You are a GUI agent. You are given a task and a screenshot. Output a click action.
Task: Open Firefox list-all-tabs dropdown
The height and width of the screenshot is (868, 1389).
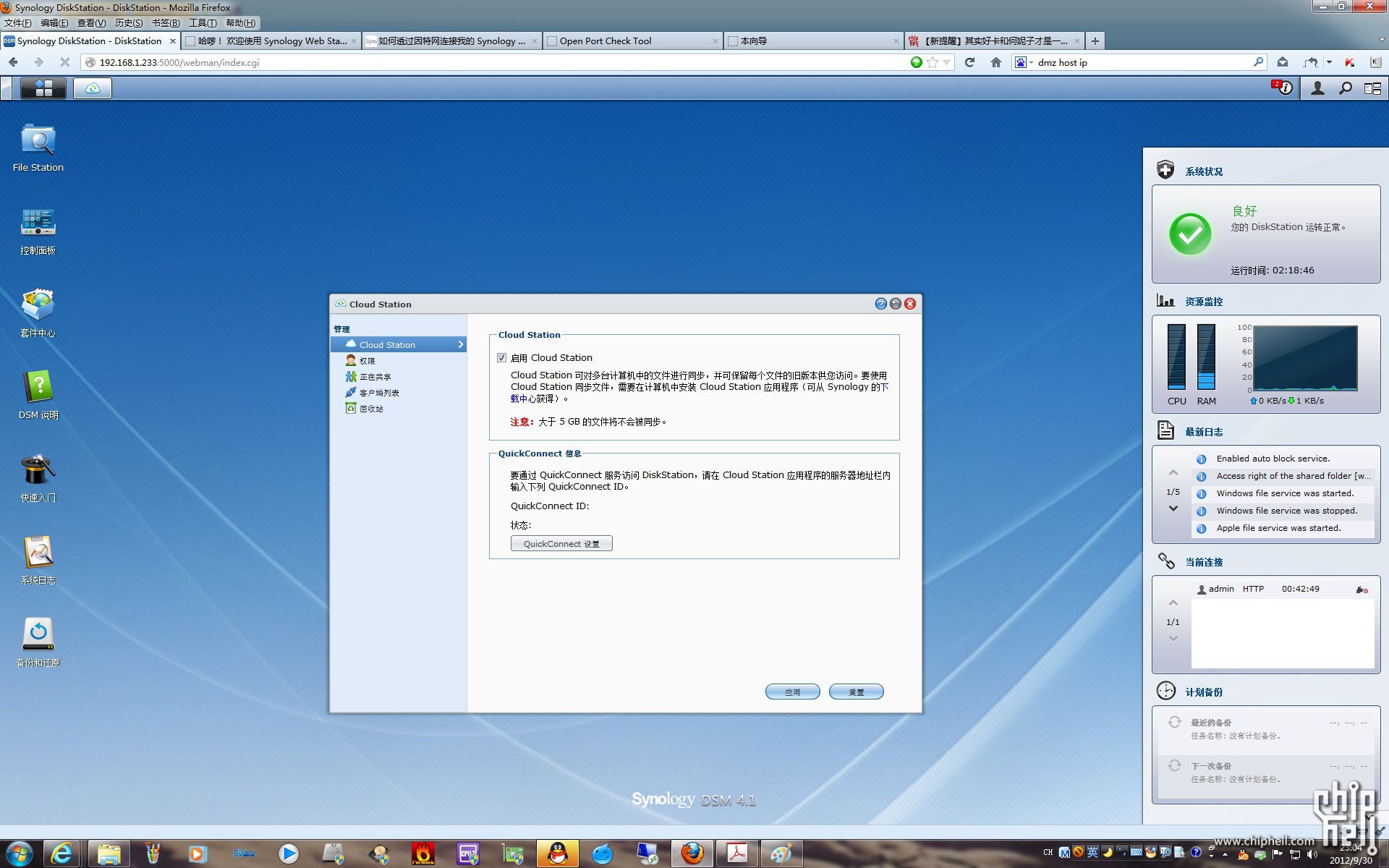[x=1382, y=41]
